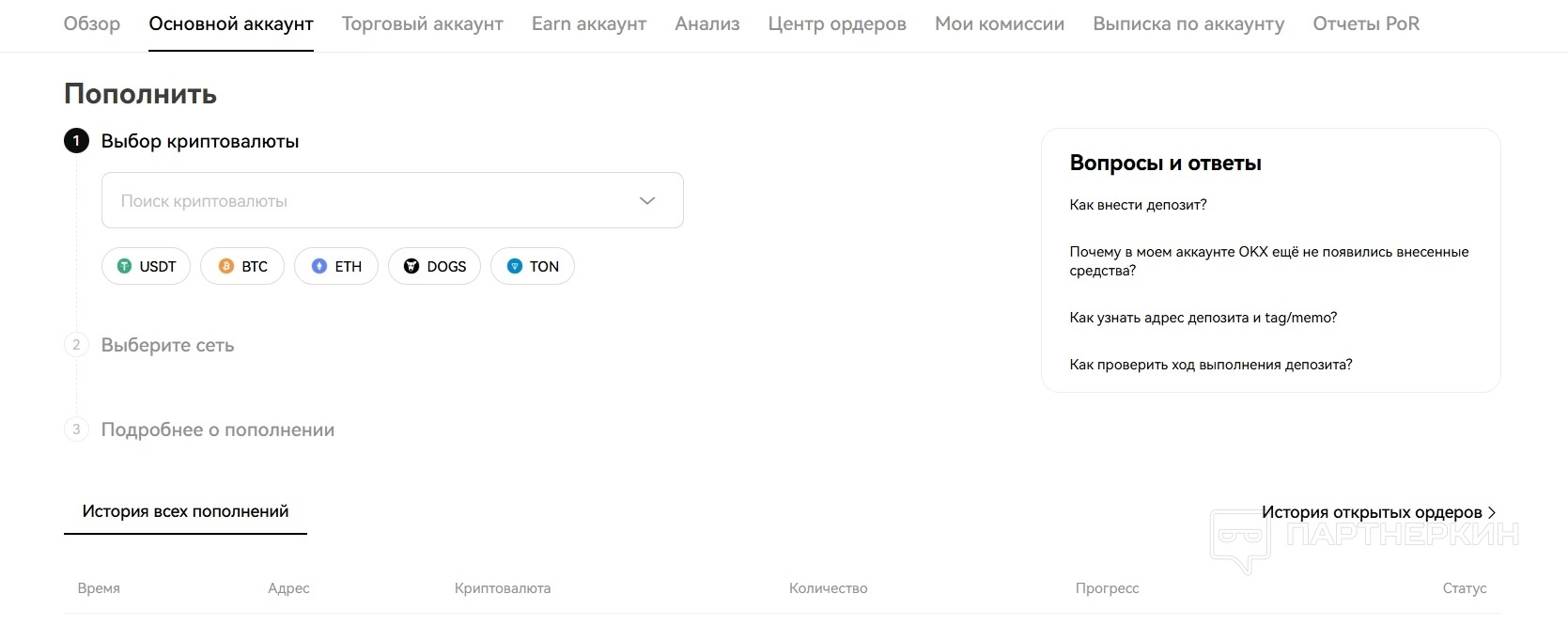Choose the BTC coin icon
Image resolution: width=1568 pixels, height=625 pixels.
tap(225, 266)
